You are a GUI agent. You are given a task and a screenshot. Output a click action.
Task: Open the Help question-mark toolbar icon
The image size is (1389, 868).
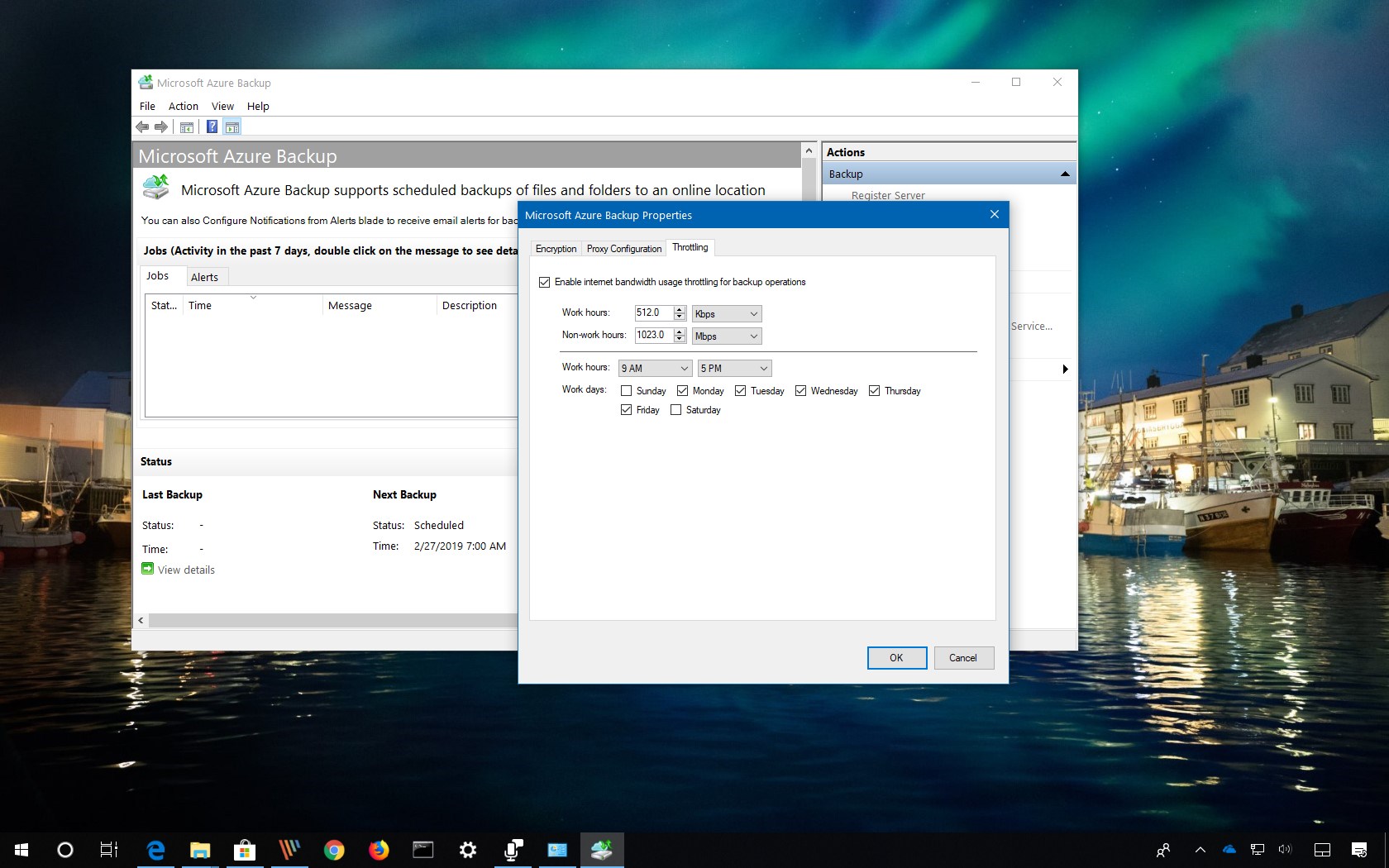212,126
